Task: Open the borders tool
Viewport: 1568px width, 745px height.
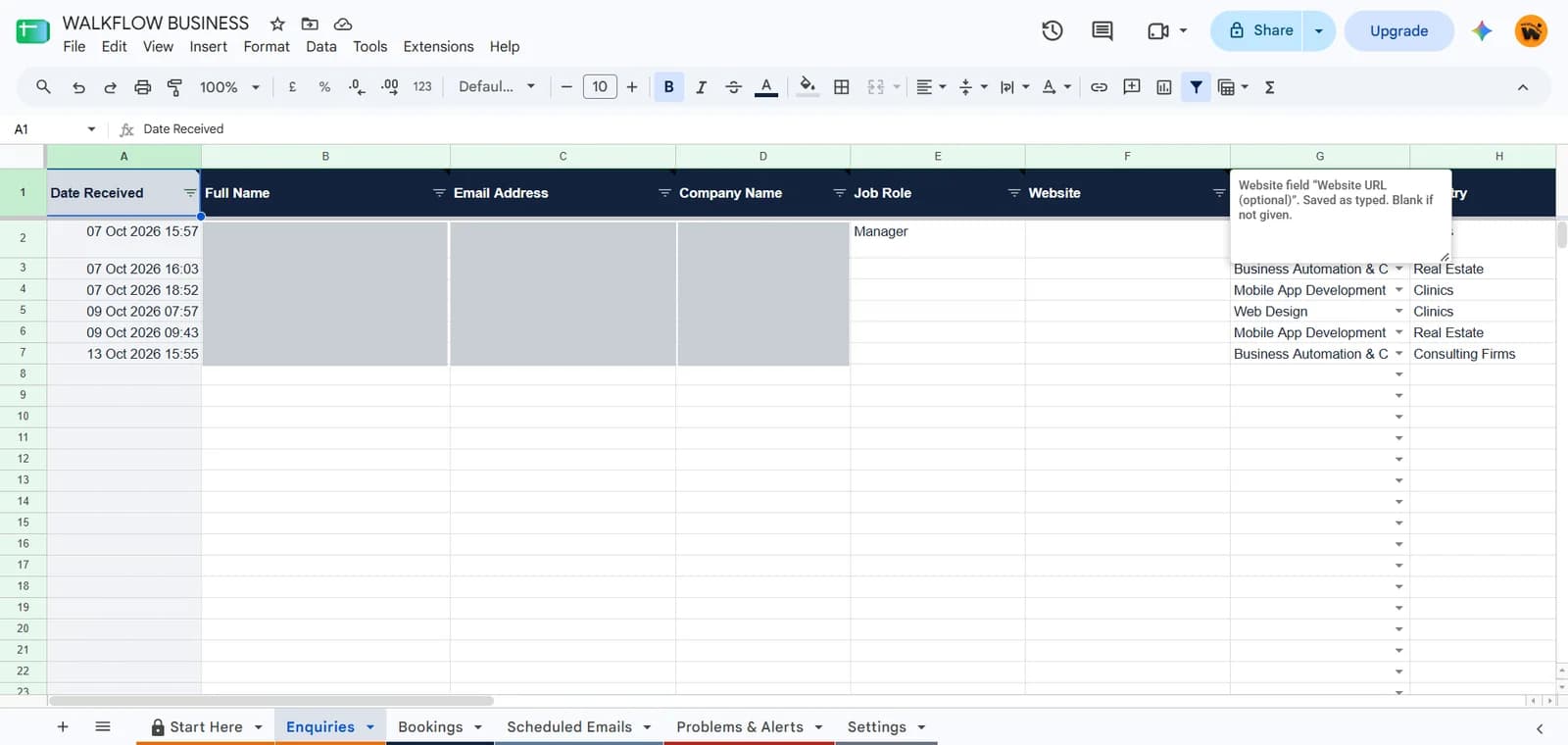Action: (x=841, y=87)
